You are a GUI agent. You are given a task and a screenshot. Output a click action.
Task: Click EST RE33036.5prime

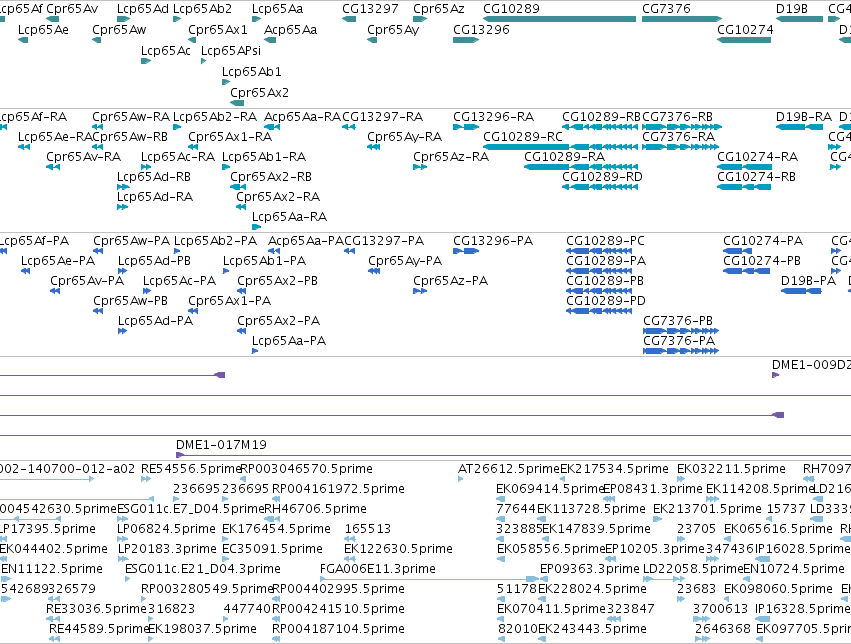tap(53, 619)
